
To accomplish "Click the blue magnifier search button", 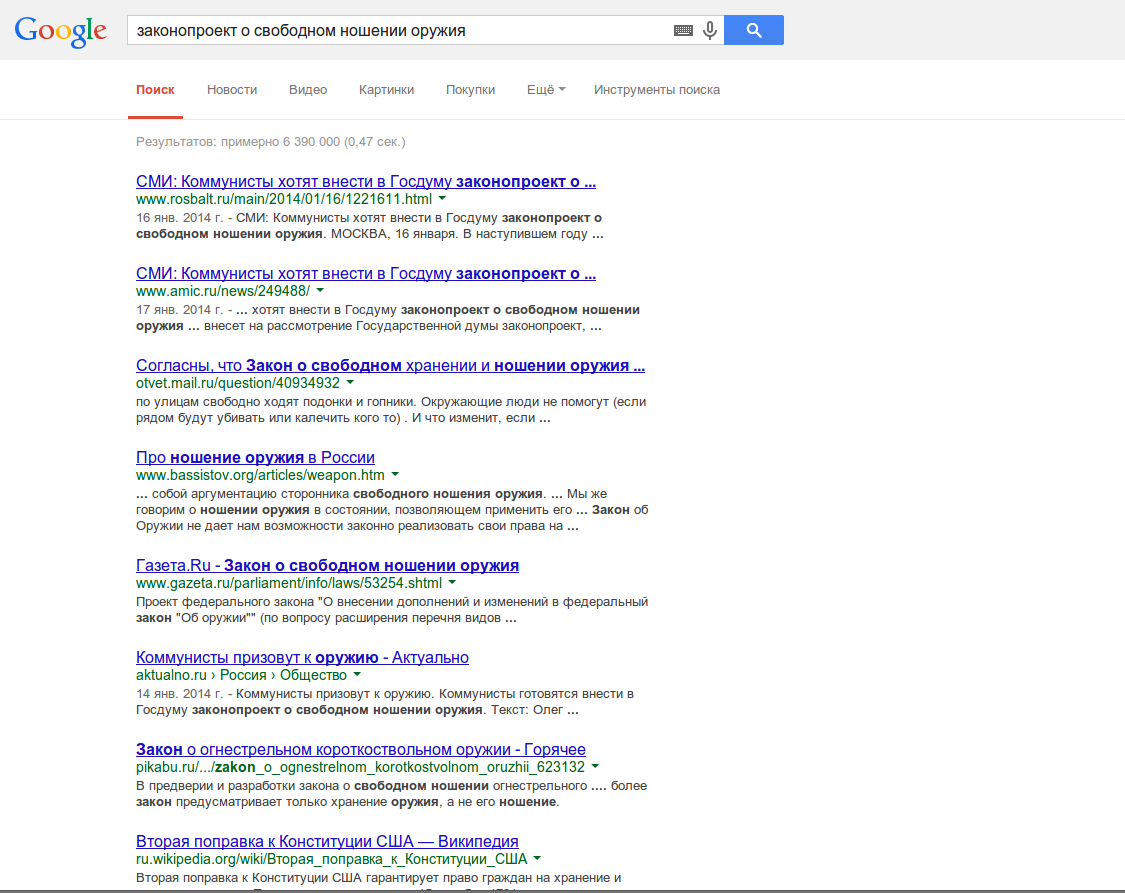I will (753, 30).
